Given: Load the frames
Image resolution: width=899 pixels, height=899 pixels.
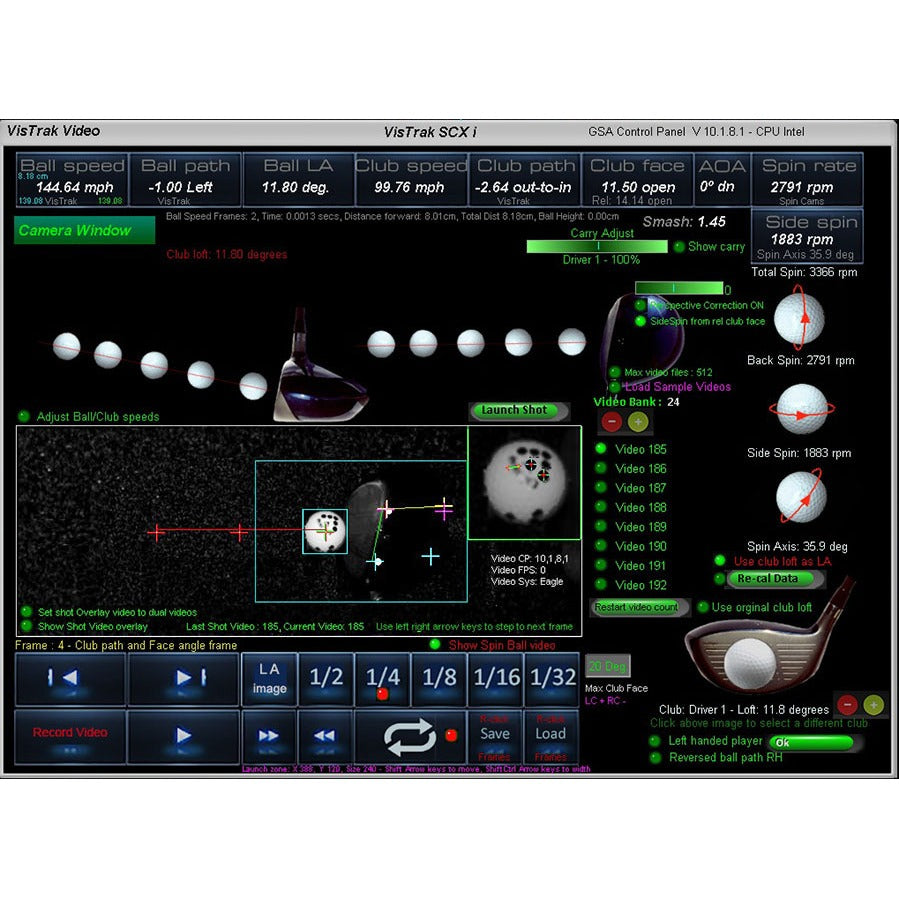Looking at the screenshot, I should point(550,736).
